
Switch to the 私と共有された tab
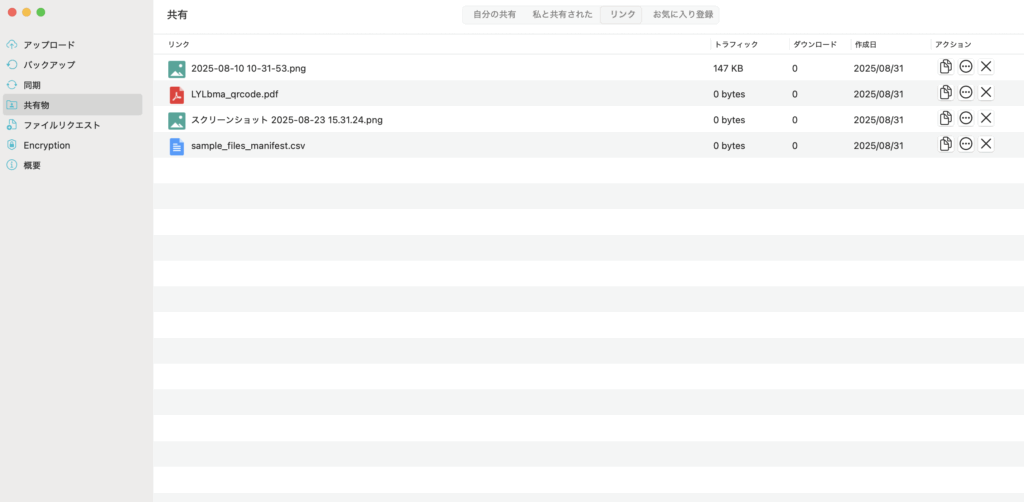[562, 15]
